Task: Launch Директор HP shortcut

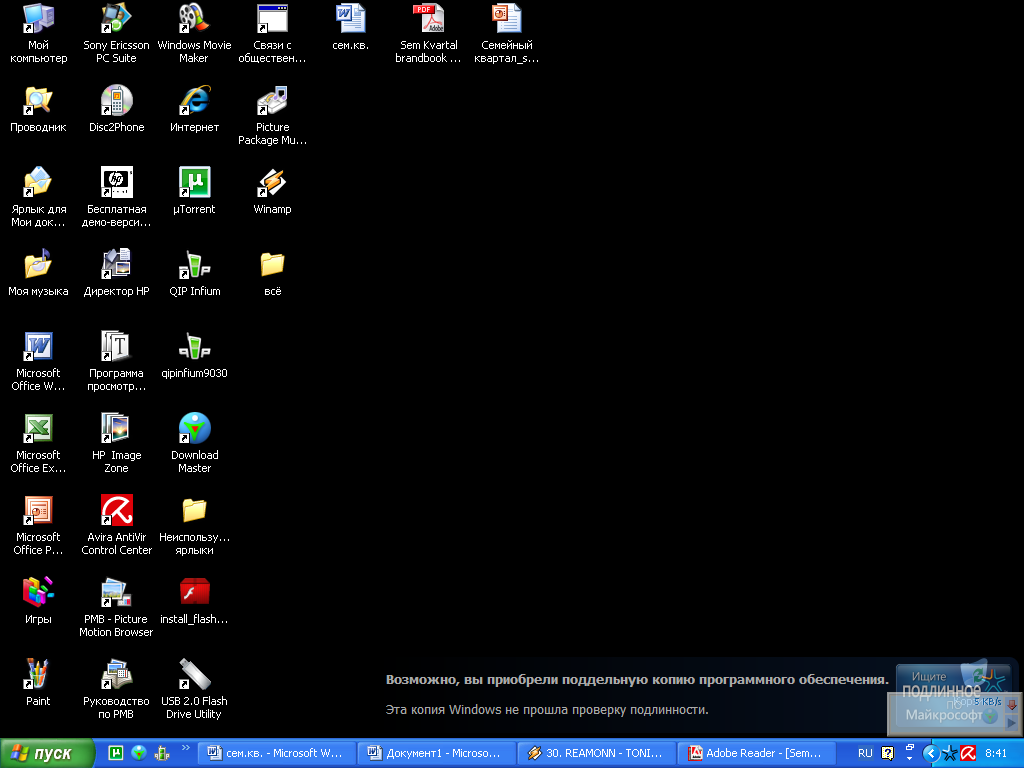Action: [116, 274]
